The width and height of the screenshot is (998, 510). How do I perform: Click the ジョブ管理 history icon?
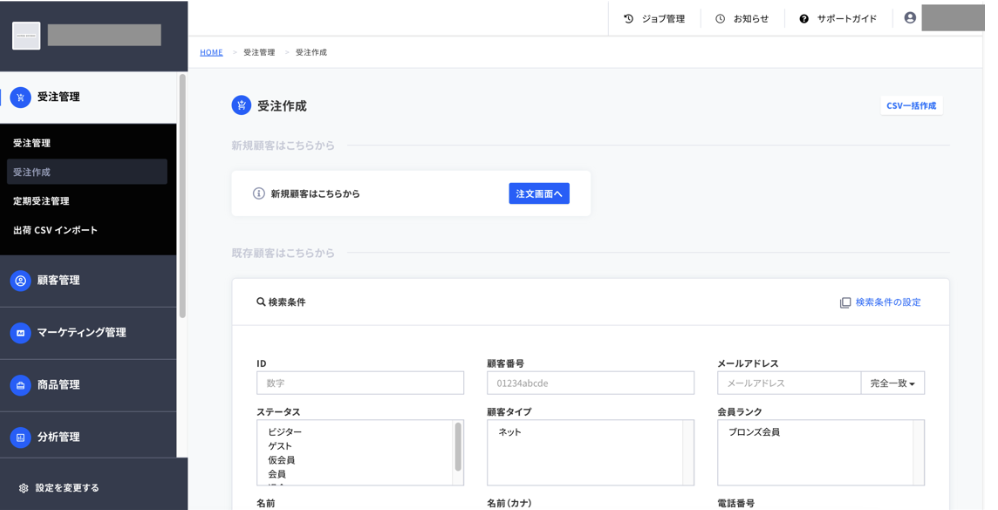[x=628, y=19]
